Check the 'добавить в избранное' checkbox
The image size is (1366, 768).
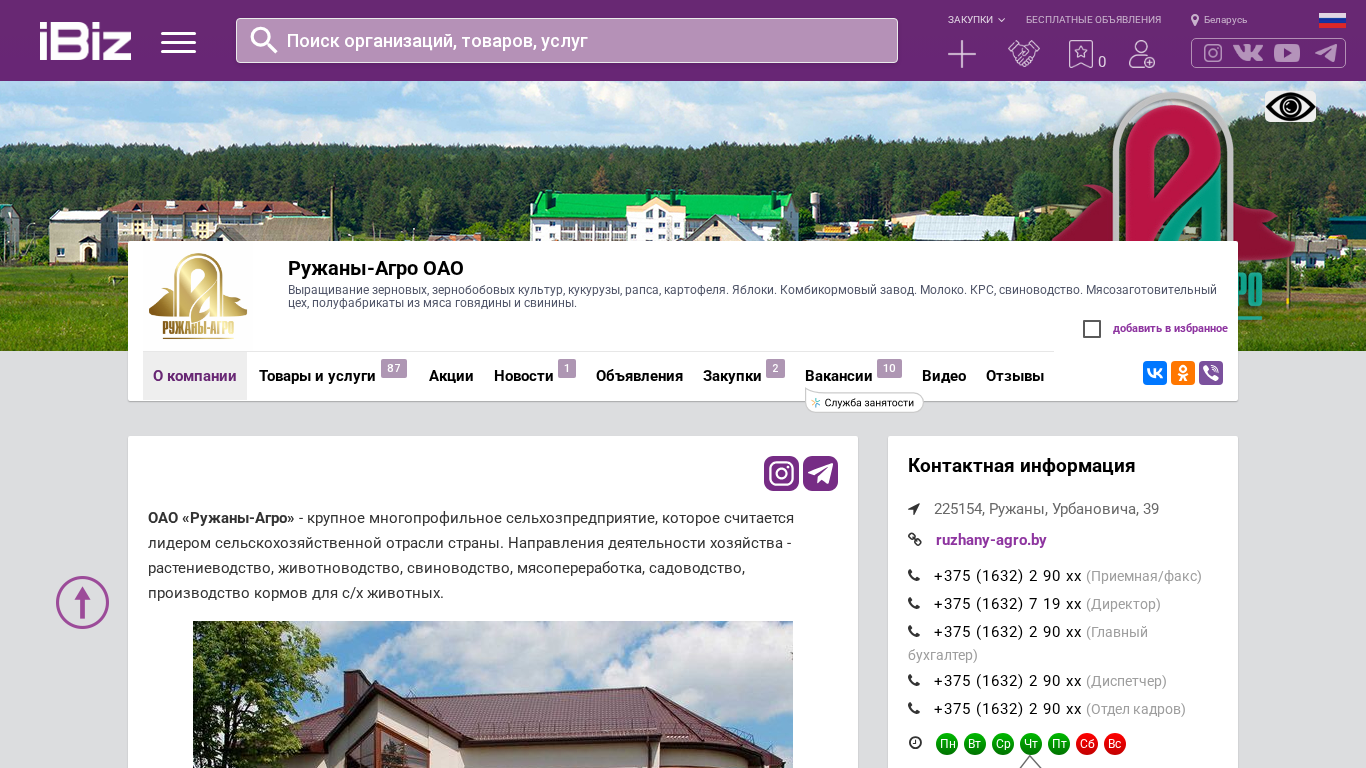click(x=1092, y=329)
